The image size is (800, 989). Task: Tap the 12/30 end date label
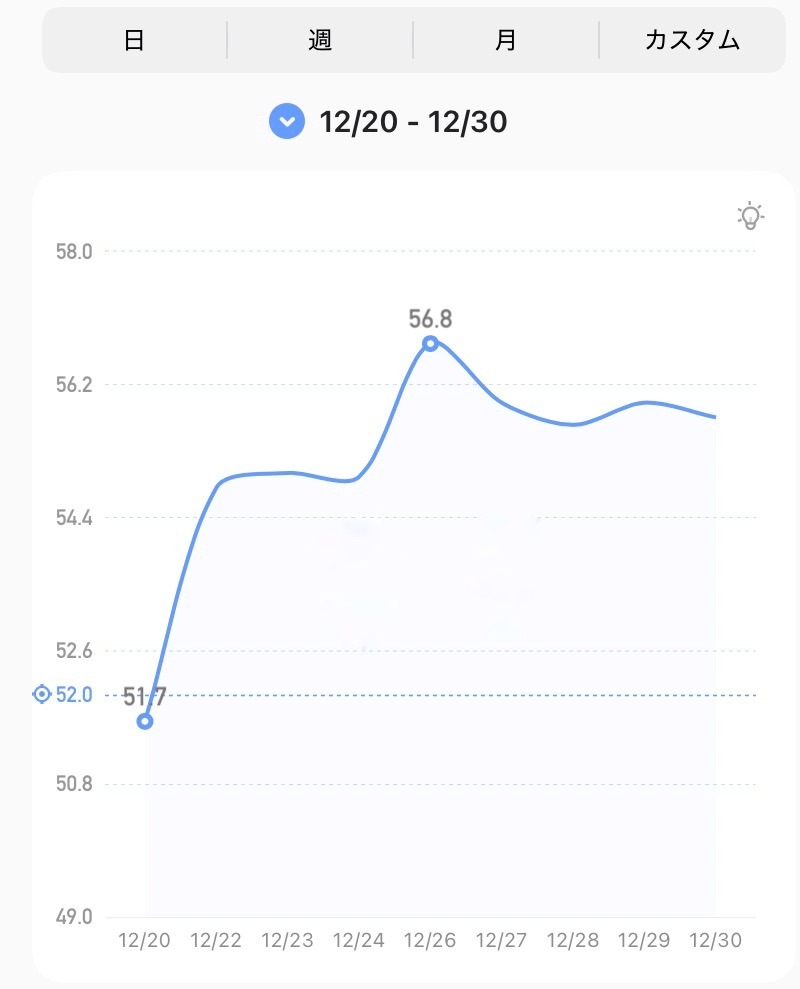tap(714, 941)
